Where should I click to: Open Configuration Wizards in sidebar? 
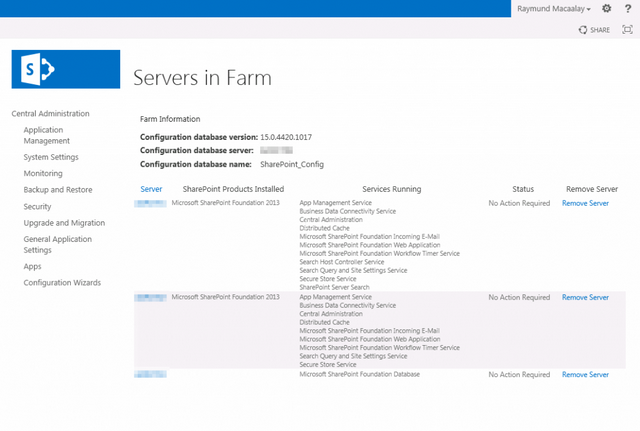pyautogui.click(x=62, y=282)
